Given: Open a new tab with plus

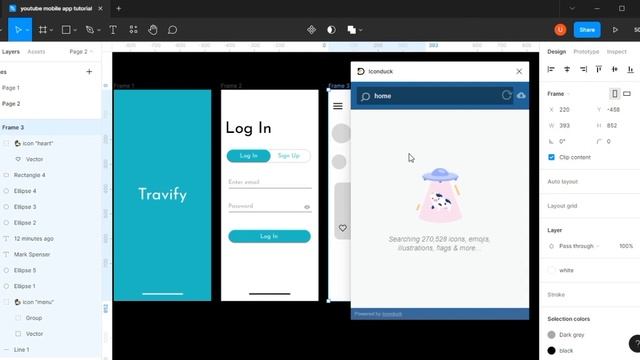Looking at the screenshot, I should (119, 9).
